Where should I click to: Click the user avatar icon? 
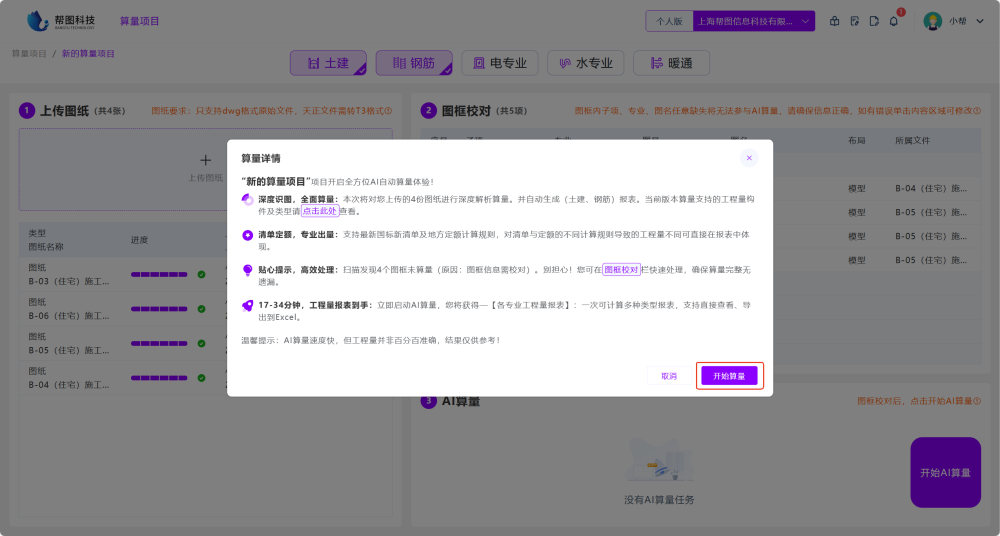pyautogui.click(x=933, y=21)
